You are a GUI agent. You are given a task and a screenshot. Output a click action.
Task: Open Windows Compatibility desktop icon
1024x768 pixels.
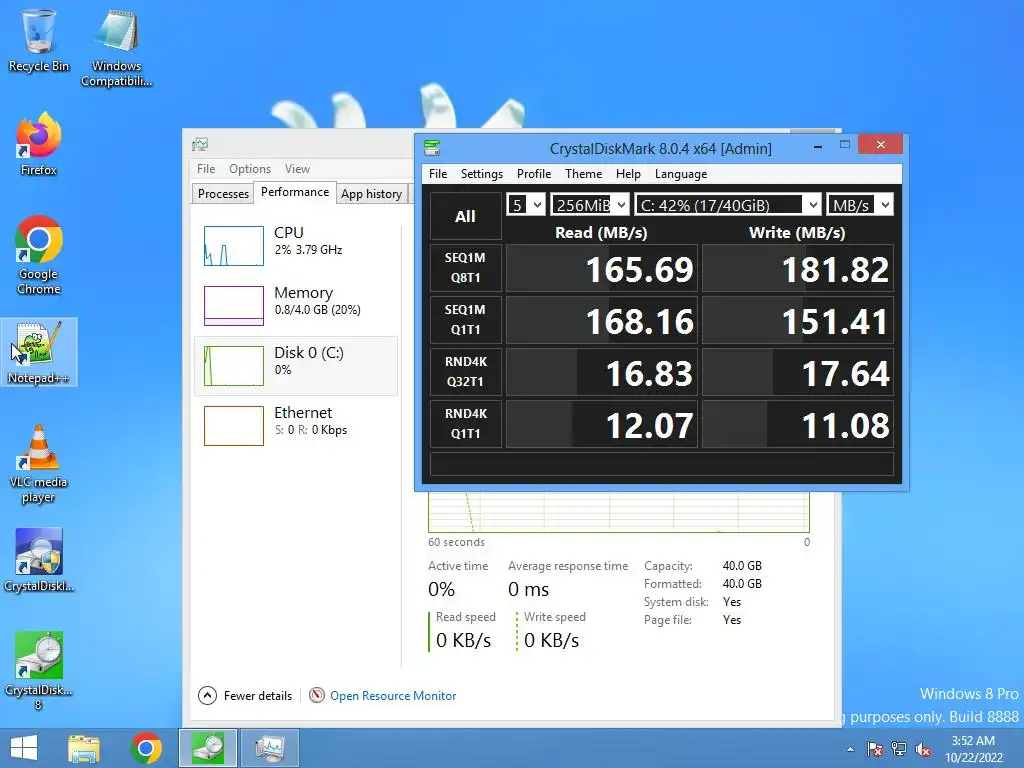[116, 47]
